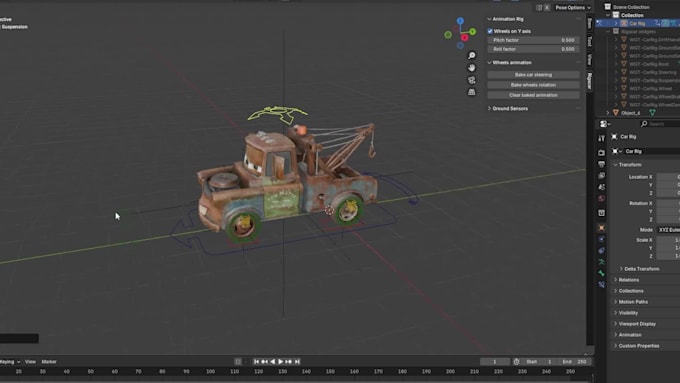This screenshot has width=680, height=383.
Task: Toggle the camera view icon
Action: 471,80
